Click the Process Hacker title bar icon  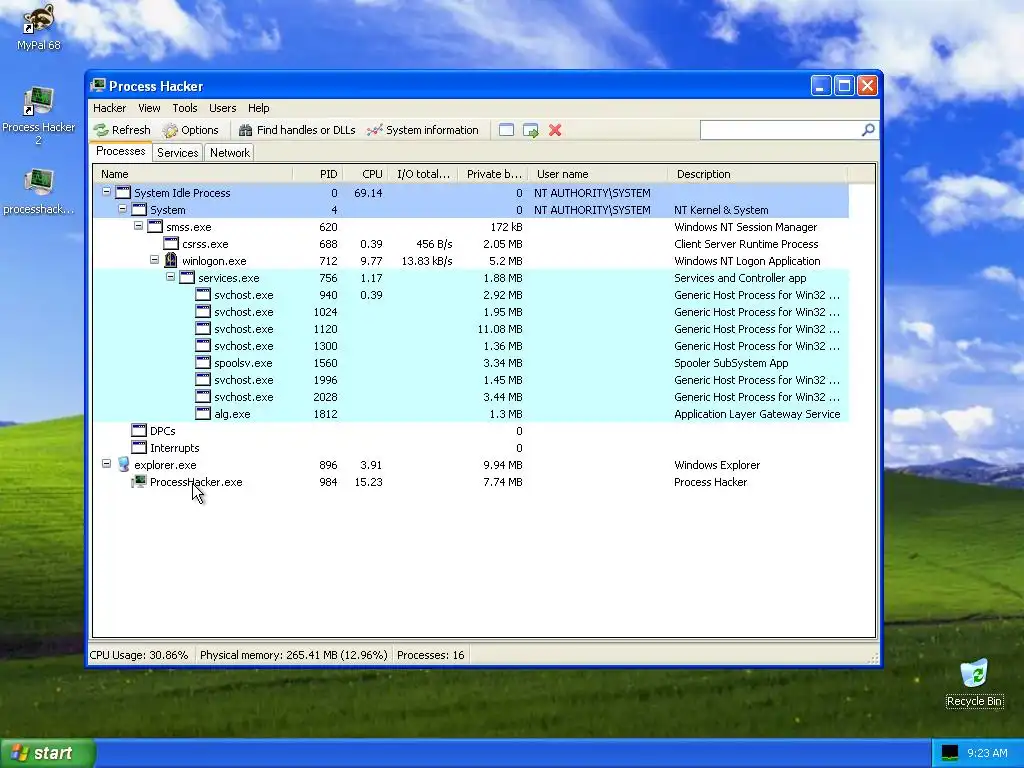pyautogui.click(x=98, y=86)
